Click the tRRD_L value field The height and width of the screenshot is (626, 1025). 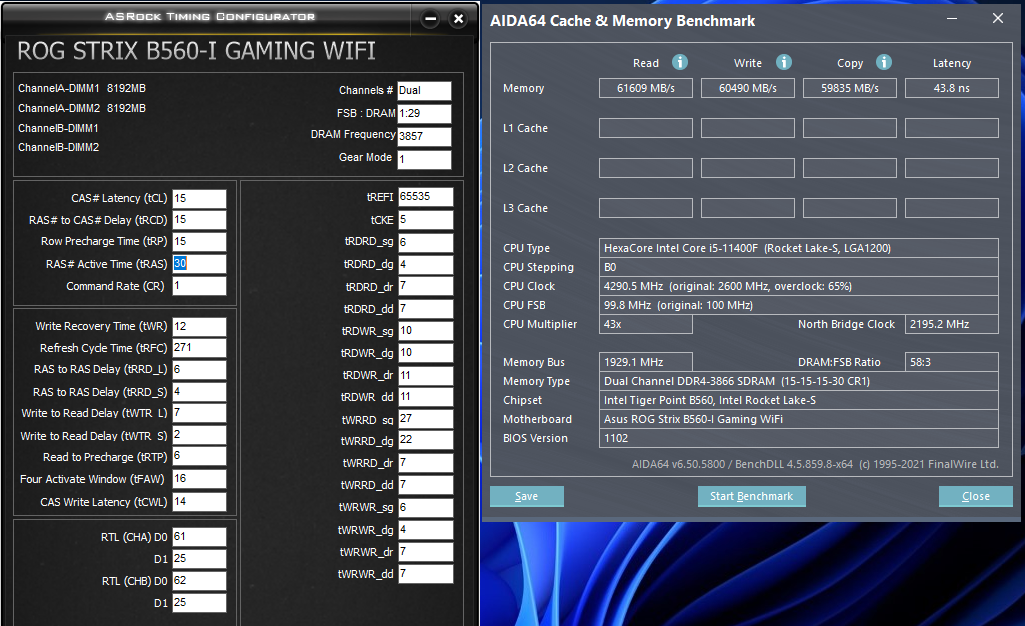click(199, 370)
